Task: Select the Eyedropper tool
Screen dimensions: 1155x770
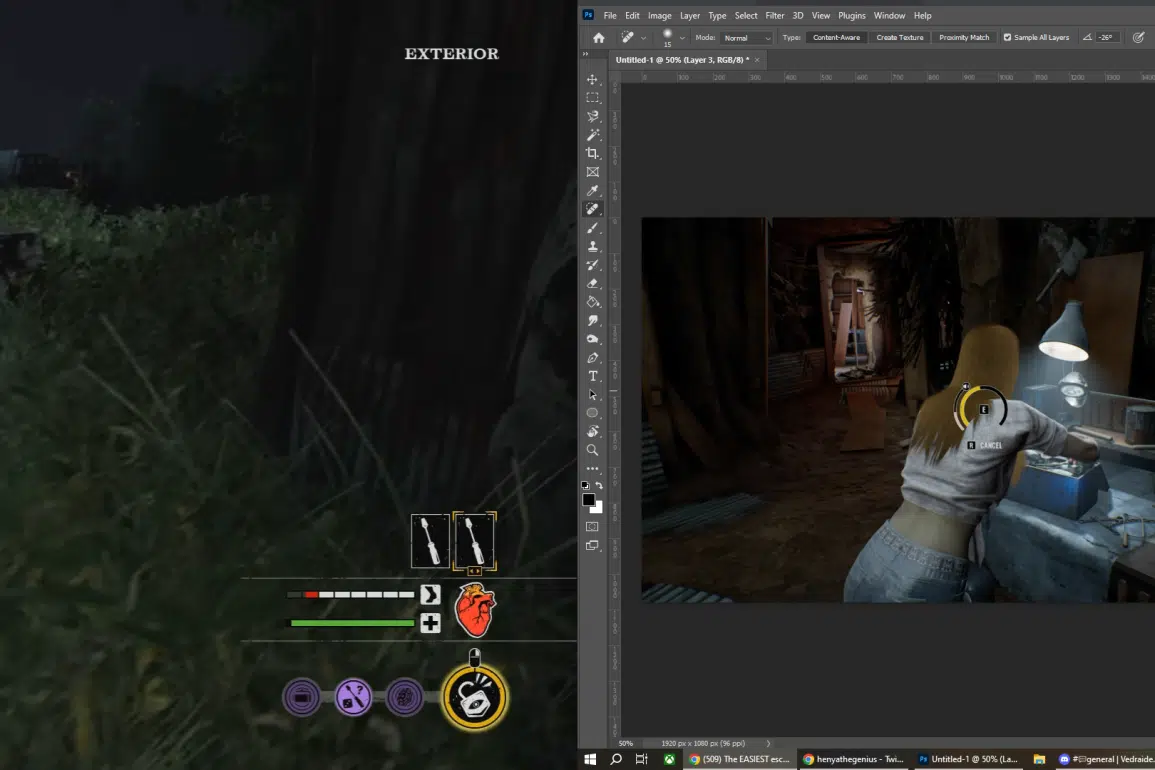Action: pyautogui.click(x=592, y=191)
